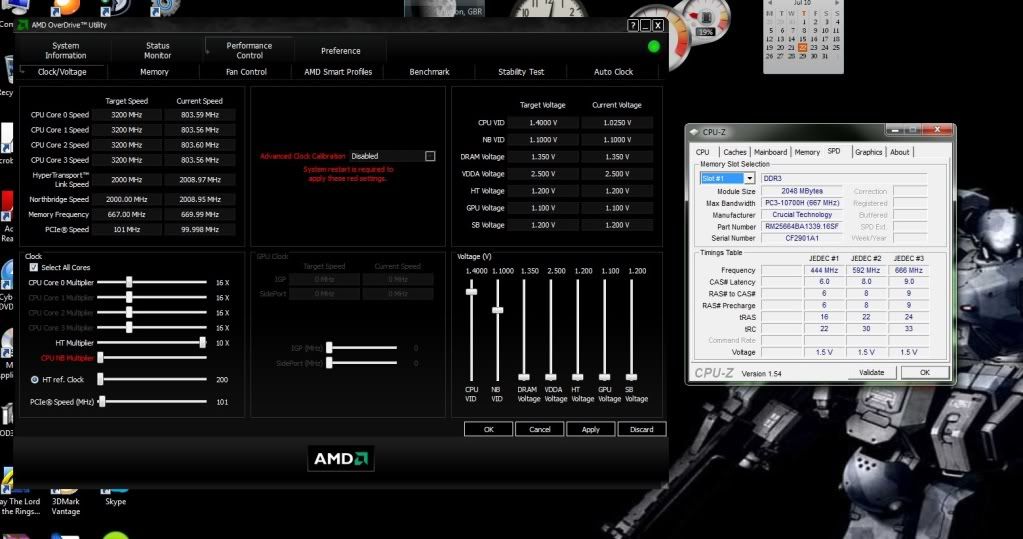Viewport: 1023px width, 539px height.
Task: Tick the Advanced Clock Calibration checkbox
Action: (x=430, y=156)
